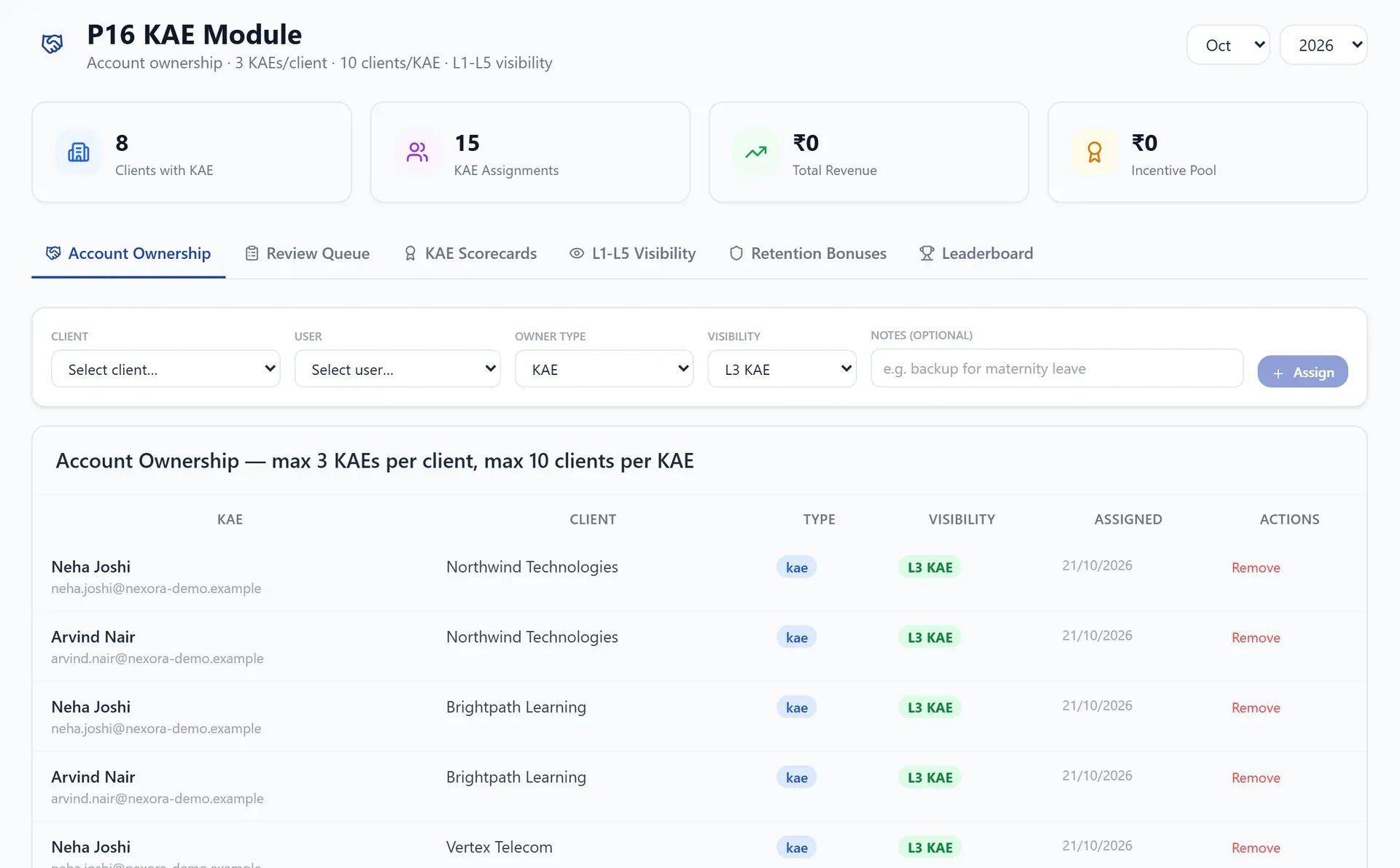1400x868 pixels.
Task: Open the Leaderboard tab
Action: (976, 253)
